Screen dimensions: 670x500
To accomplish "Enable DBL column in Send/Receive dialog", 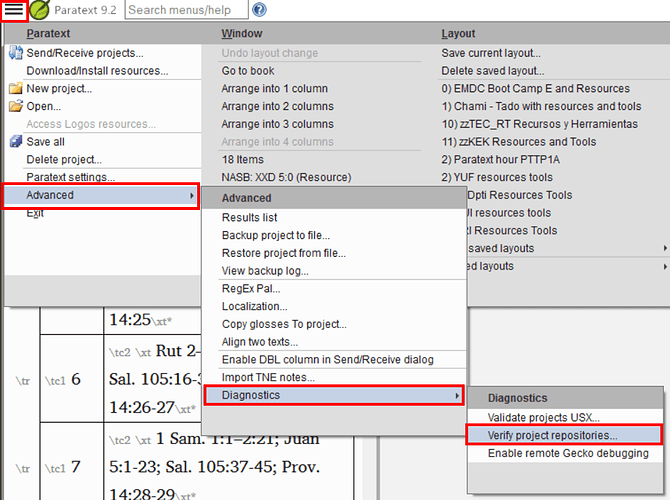I will [328, 360].
